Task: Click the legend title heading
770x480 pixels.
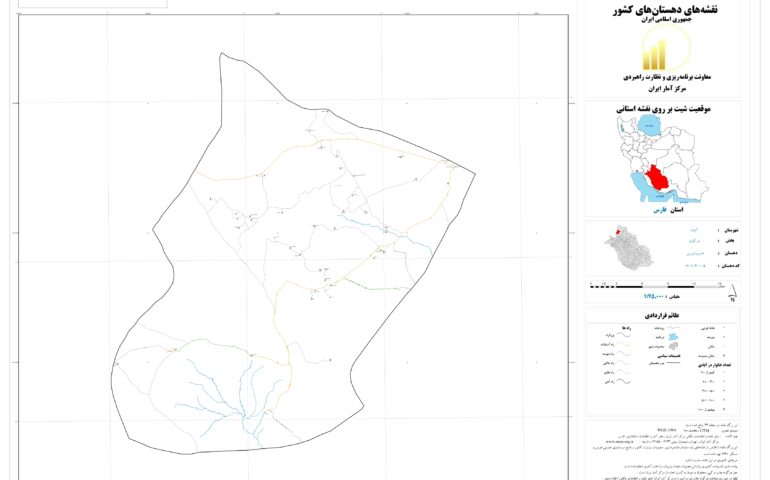Action: (661, 313)
